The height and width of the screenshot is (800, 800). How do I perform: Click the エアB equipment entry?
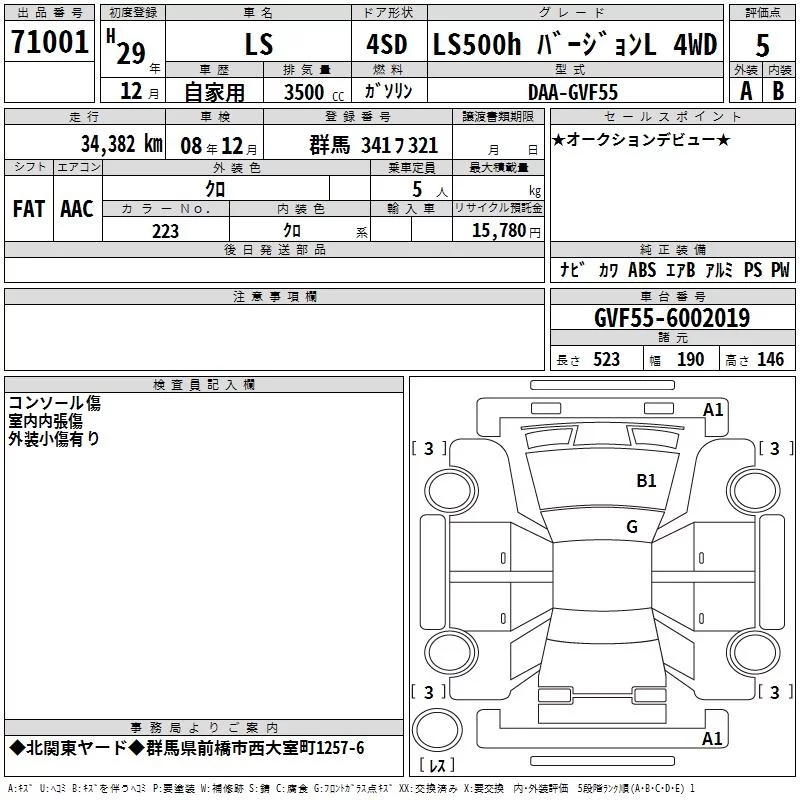click(x=681, y=270)
